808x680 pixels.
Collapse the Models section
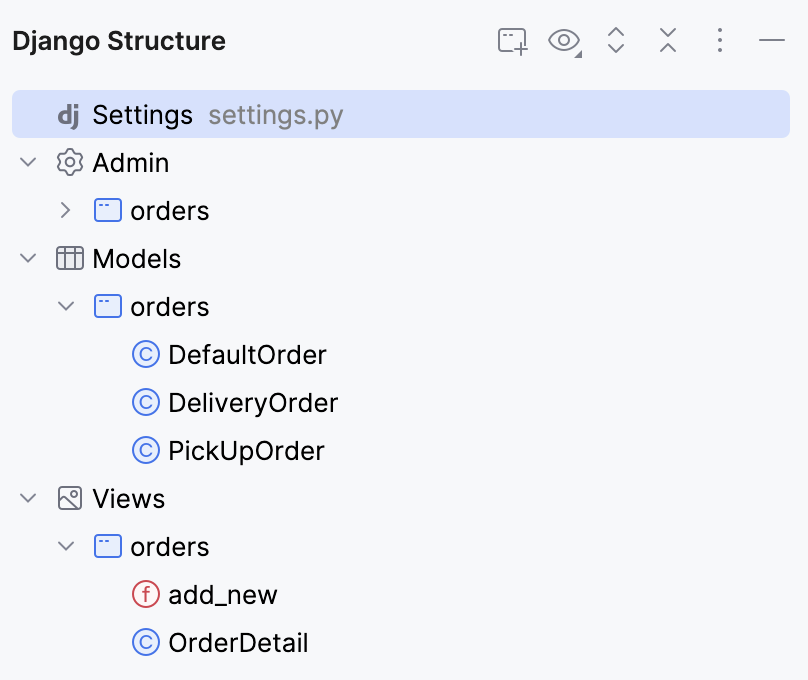[x=28, y=258]
